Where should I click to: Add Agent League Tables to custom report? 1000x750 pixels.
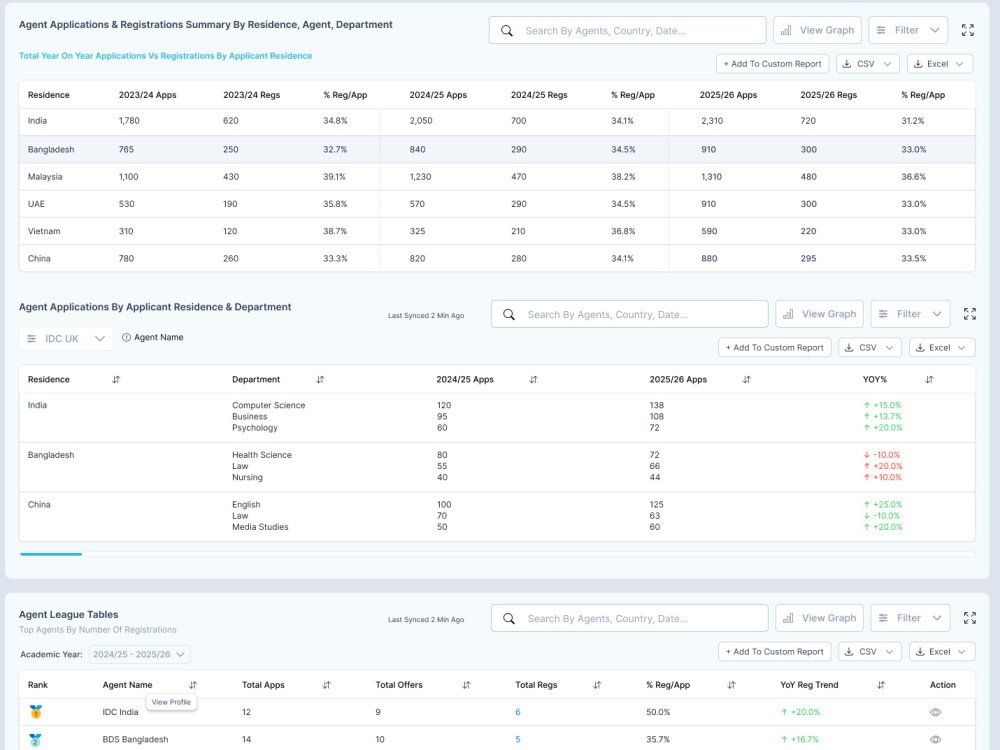[x=774, y=652]
